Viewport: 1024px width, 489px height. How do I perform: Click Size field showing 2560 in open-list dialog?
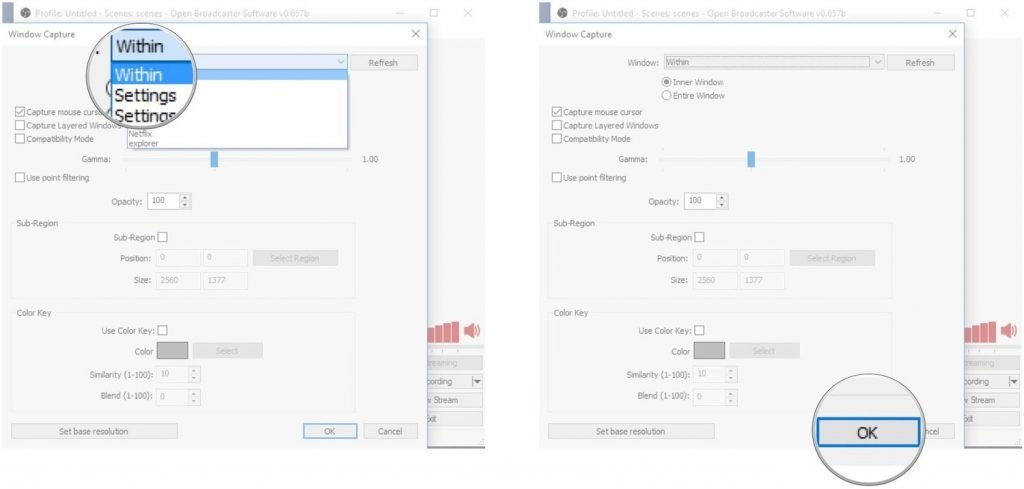point(178,281)
